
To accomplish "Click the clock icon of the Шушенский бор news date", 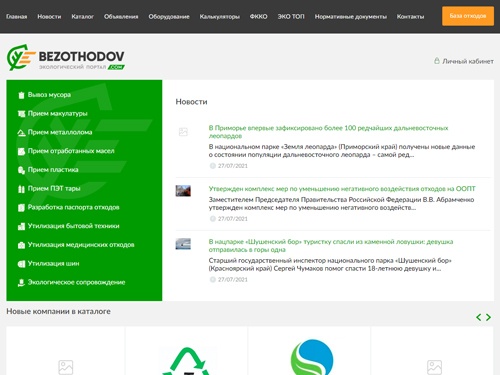I will [x=212, y=279].
